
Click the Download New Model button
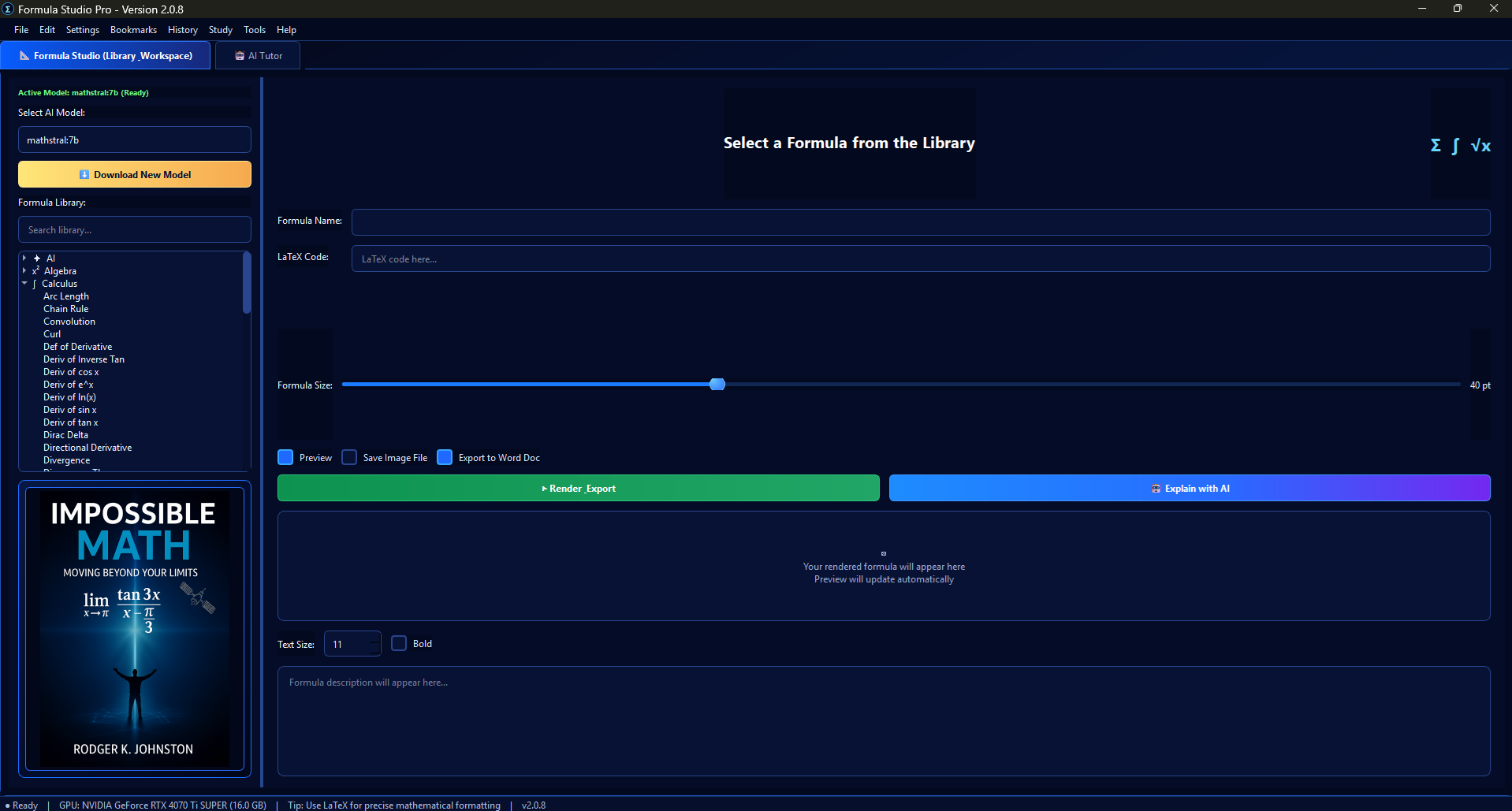click(135, 174)
